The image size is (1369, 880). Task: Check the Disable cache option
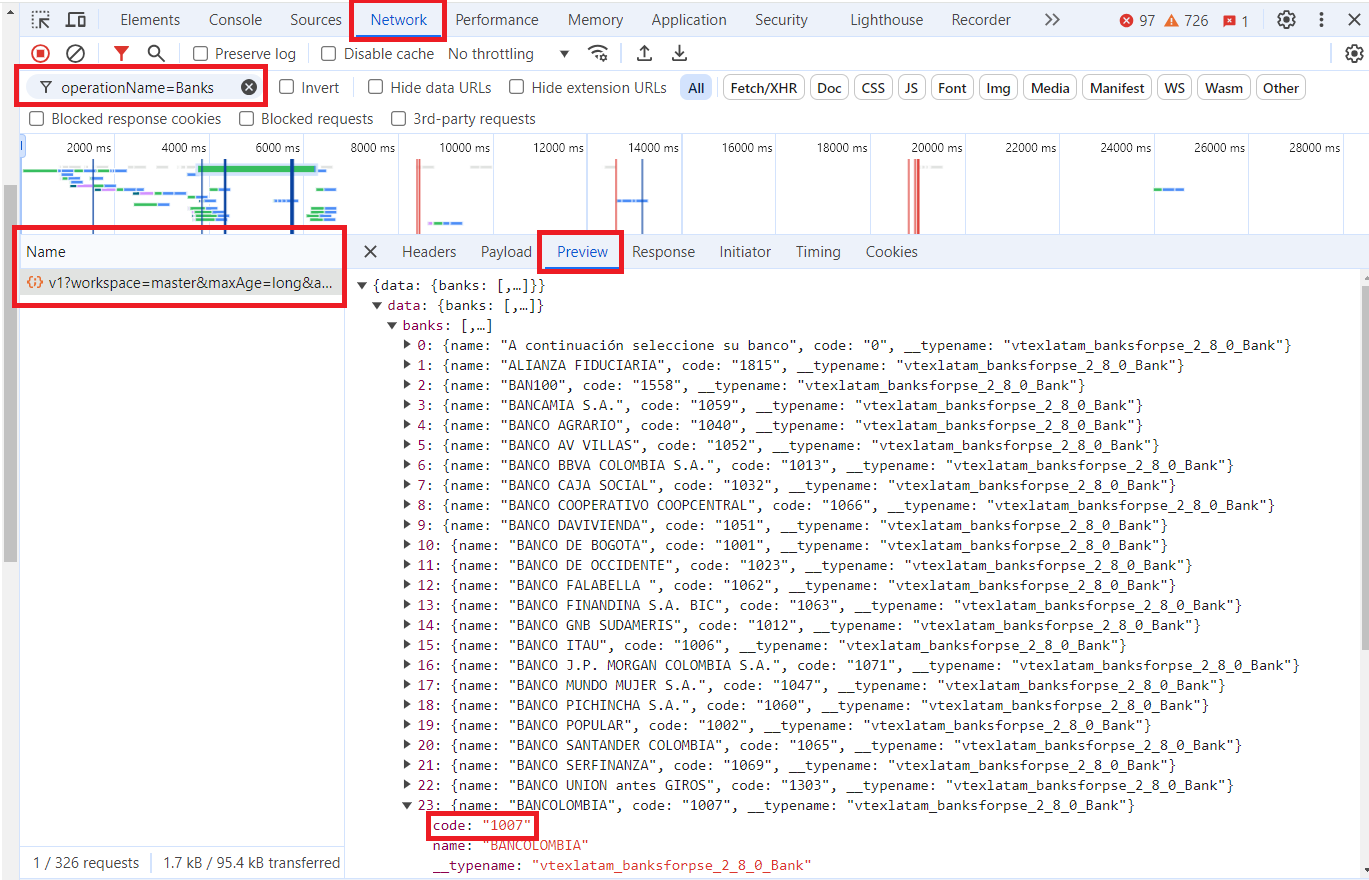pos(329,53)
